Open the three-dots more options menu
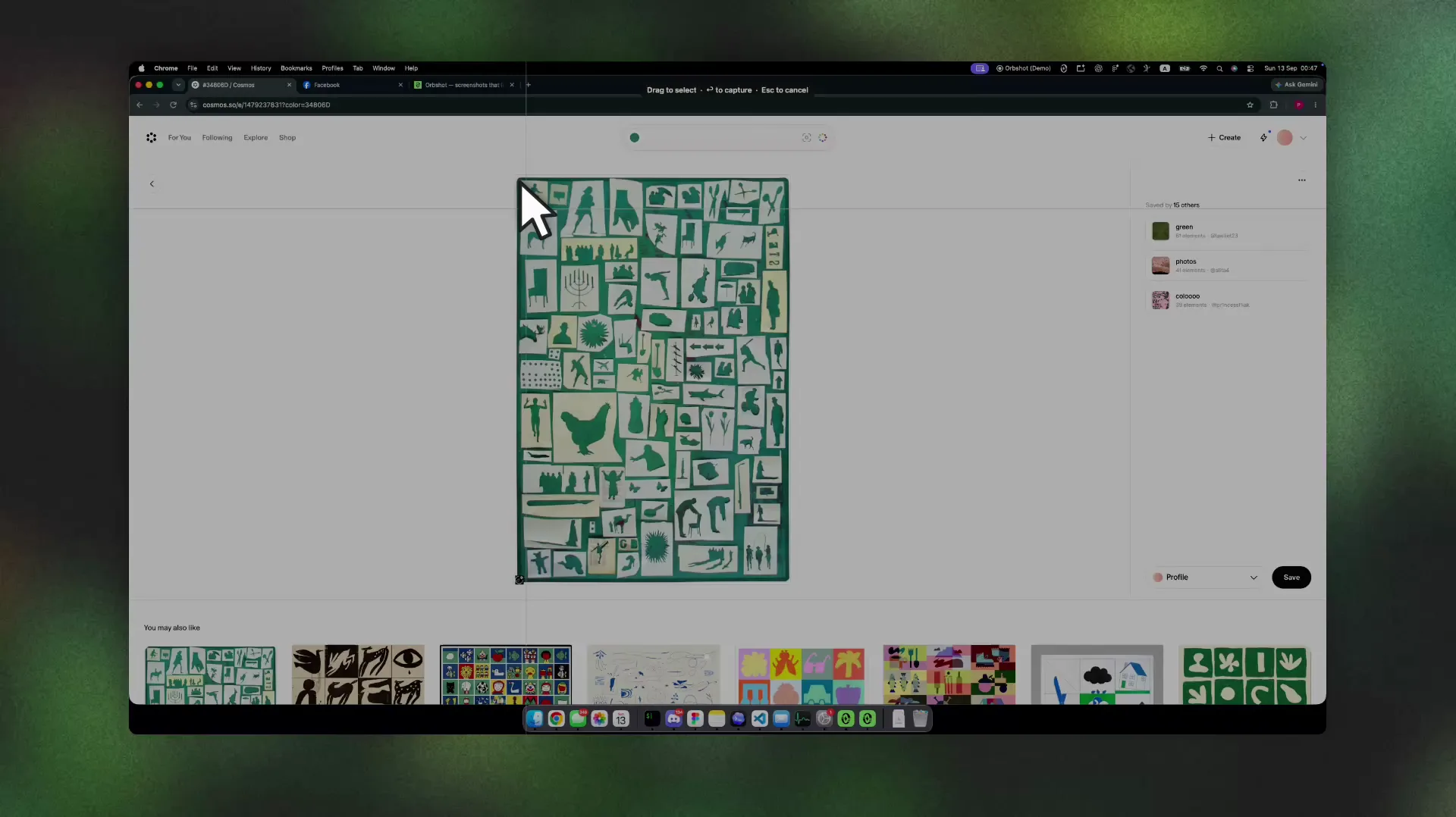Screen dimensions: 1456x817 [1302, 180]
